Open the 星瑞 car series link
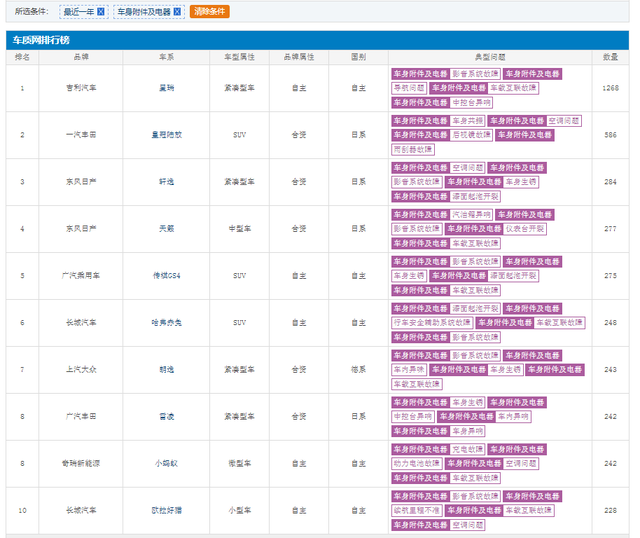The height and width of the screenshot is (538, 640). tap(167, 88)
